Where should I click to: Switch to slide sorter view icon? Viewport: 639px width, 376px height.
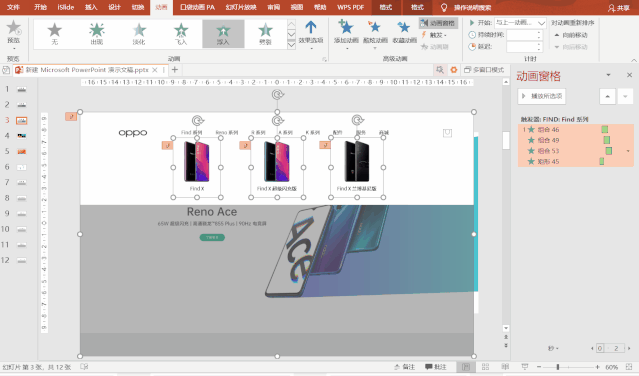[x=485, y=367]
